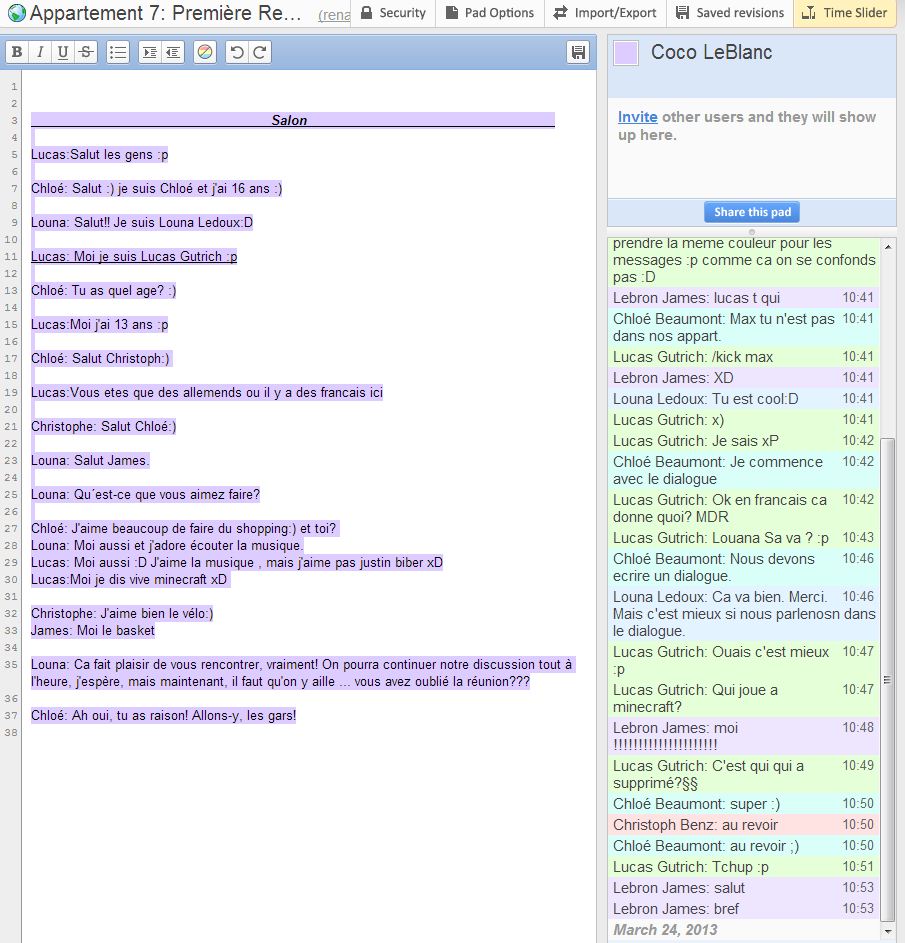Viewport: 905px width, 943px height.
Task: Redo the last undone edit
Action: pyautogui.click(x=260, y=53)
